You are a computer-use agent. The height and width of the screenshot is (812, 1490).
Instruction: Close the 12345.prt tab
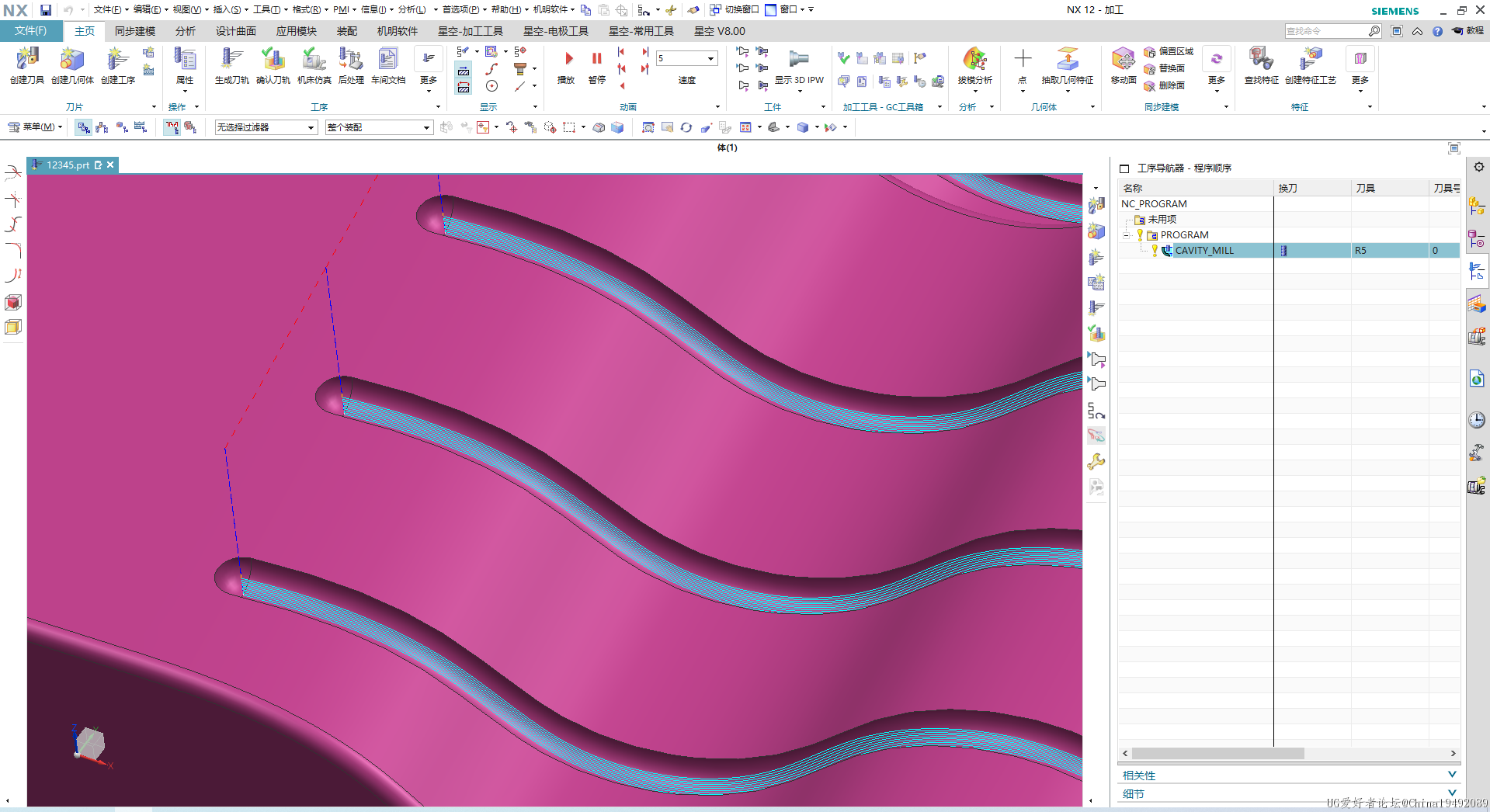point(110,165)
